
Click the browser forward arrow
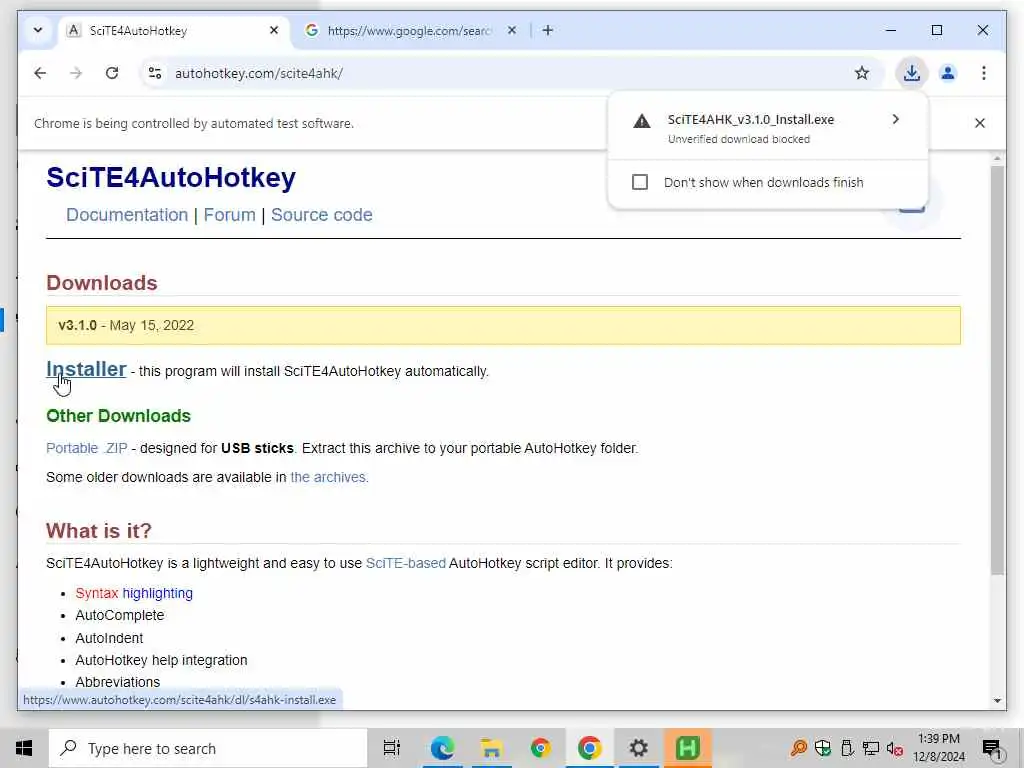click(x=76, y=73)
